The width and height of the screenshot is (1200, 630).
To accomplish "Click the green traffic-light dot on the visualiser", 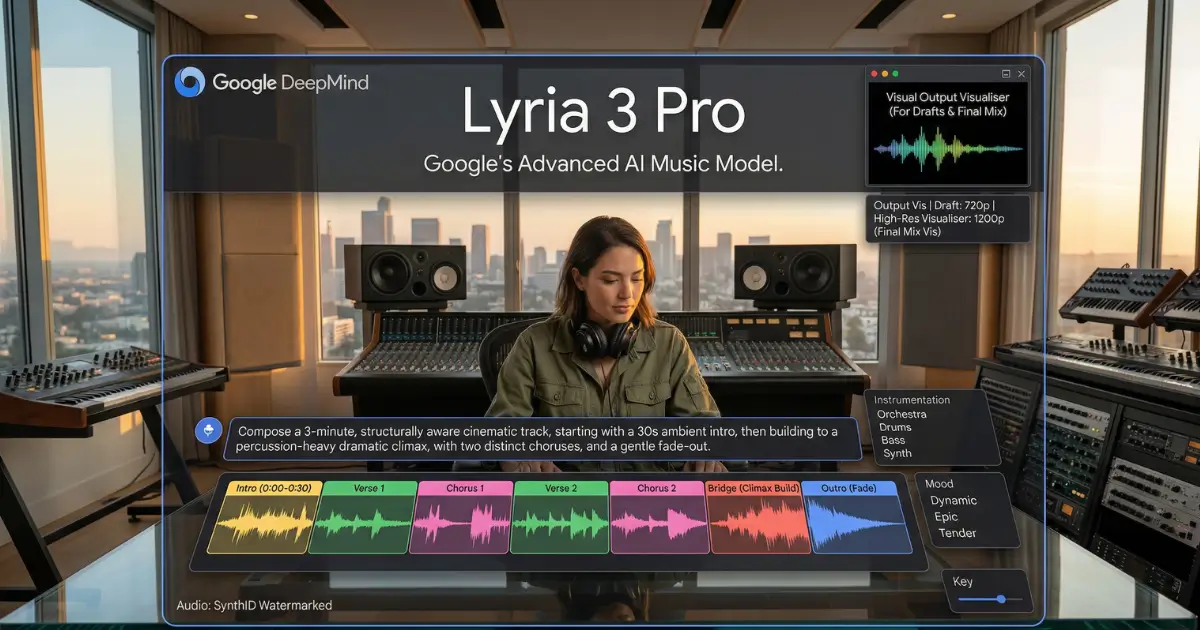I will 896,74.
